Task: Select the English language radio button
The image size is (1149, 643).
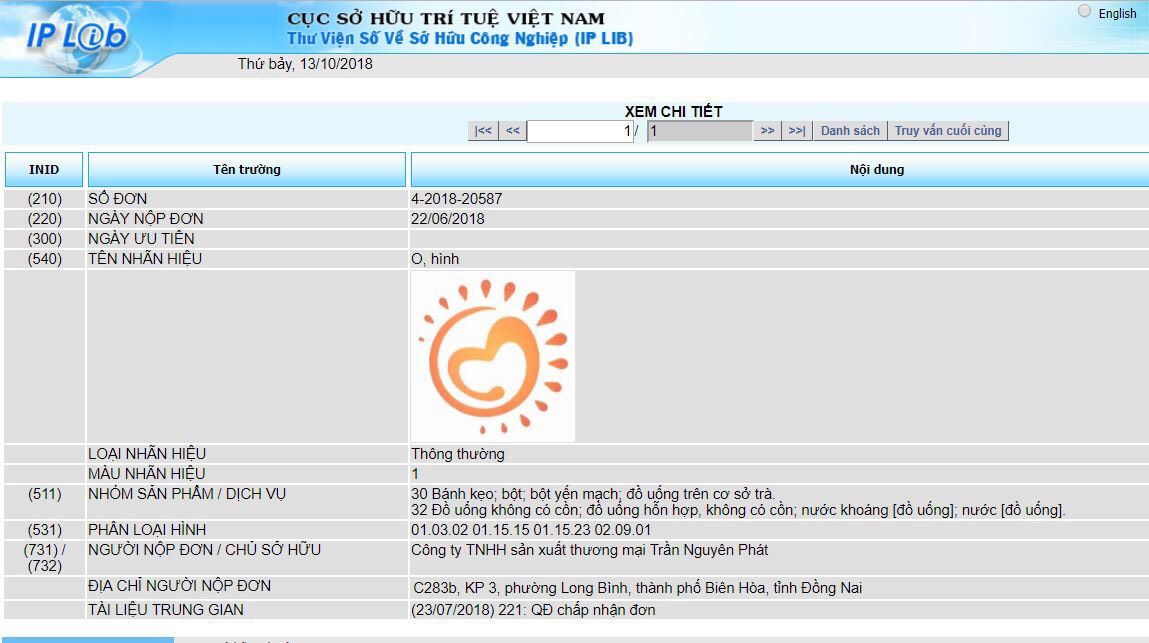Action: click(1084, 10)
